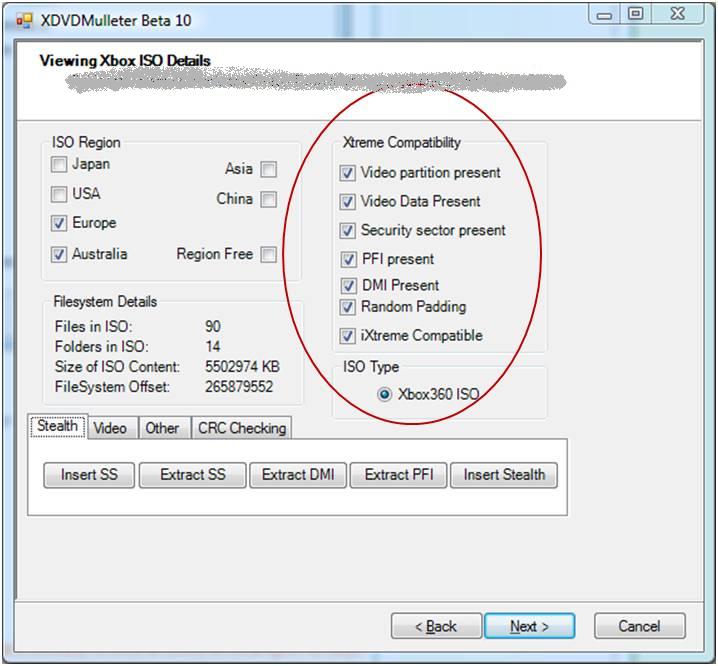
Task: Uncheck the Europe region checkbox
Action: point(59,224)
